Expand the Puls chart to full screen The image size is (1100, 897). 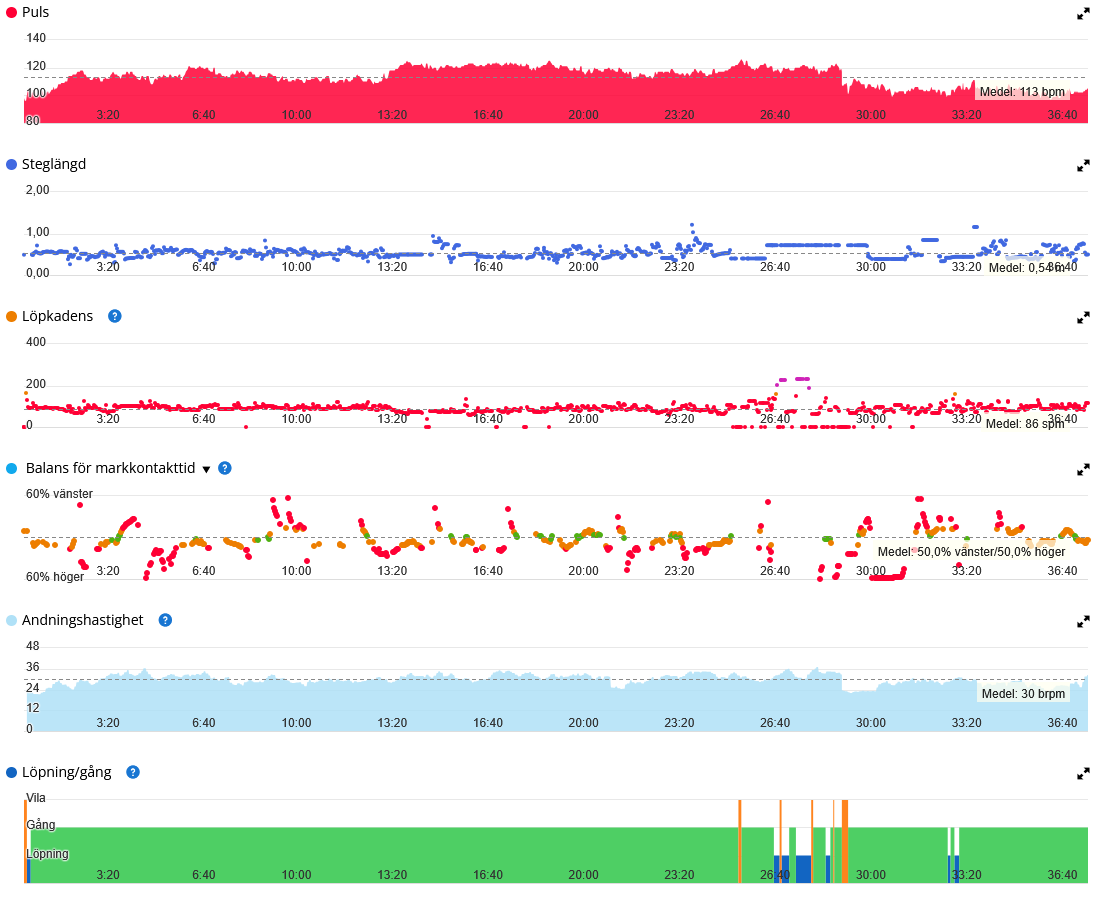(1083, 14)
